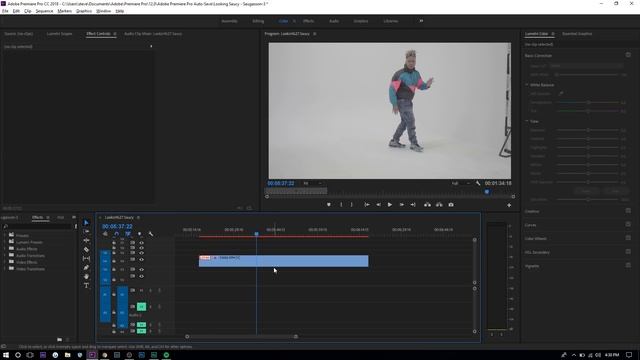Toggle the Vignette section checkbox
This screenshot has width=640, height=360.
(x=628, y=265)
